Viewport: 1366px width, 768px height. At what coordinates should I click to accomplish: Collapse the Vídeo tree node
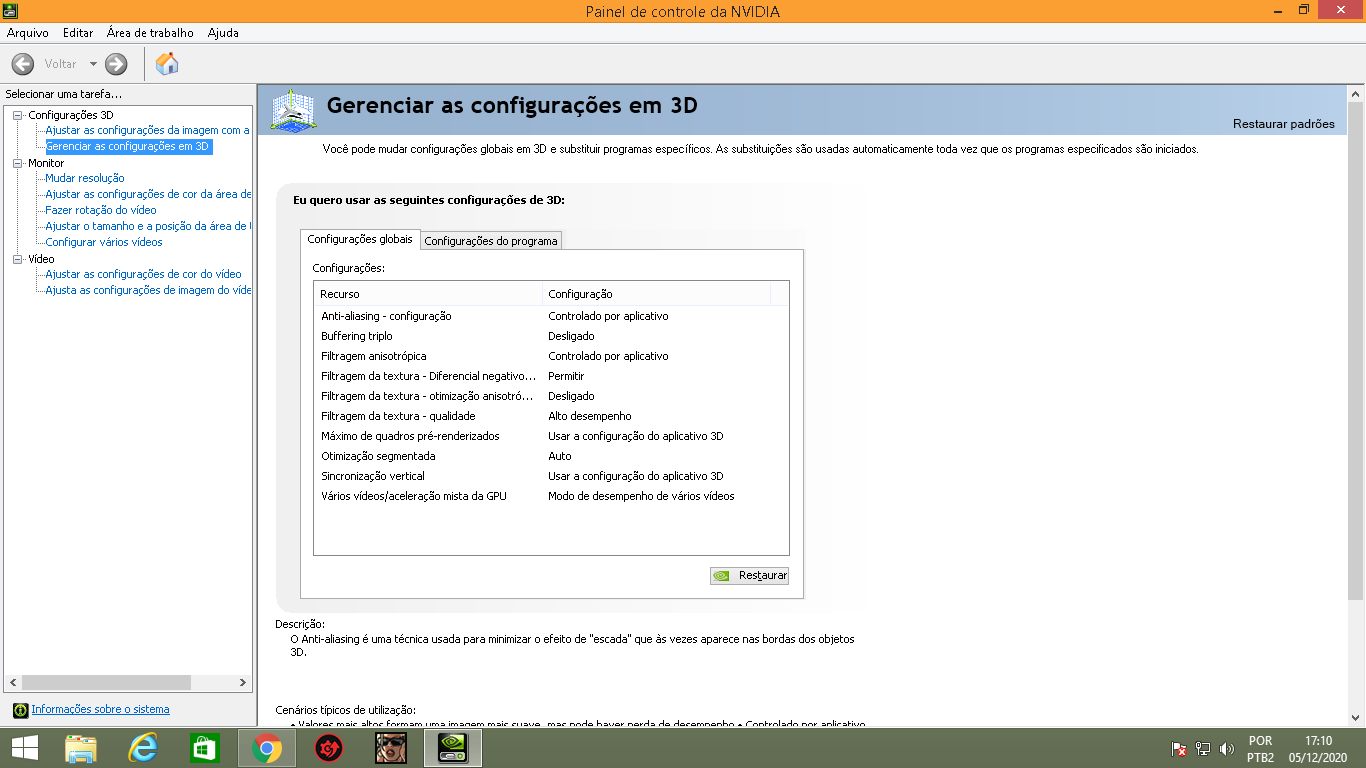coord(17,259)
